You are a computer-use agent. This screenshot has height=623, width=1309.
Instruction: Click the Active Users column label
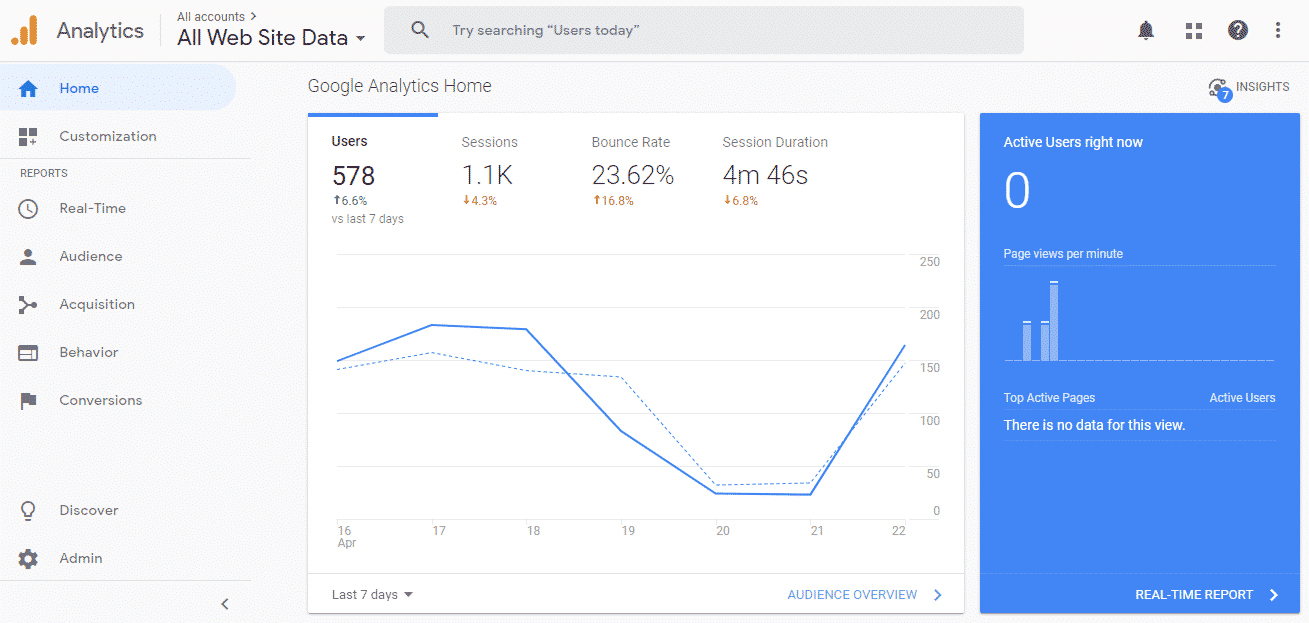(x=1242, y=398)
